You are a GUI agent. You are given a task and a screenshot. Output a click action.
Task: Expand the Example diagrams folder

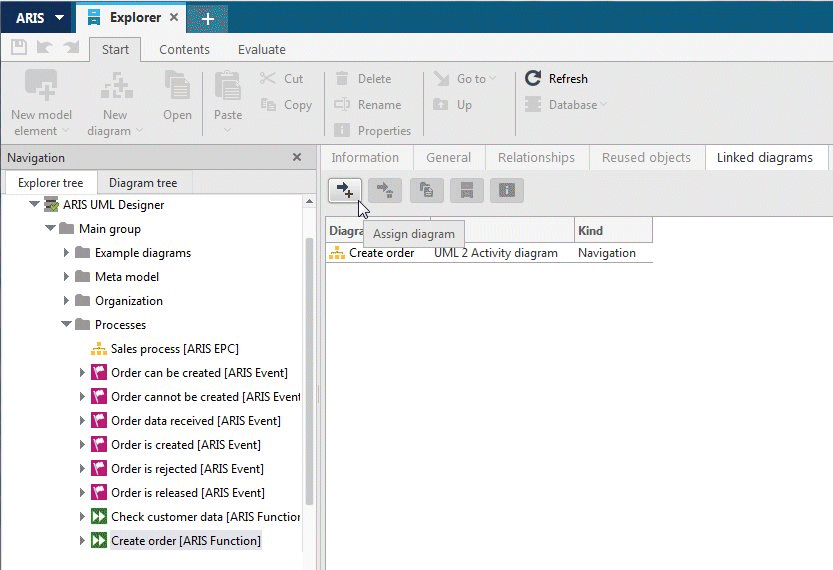point(66,253)
